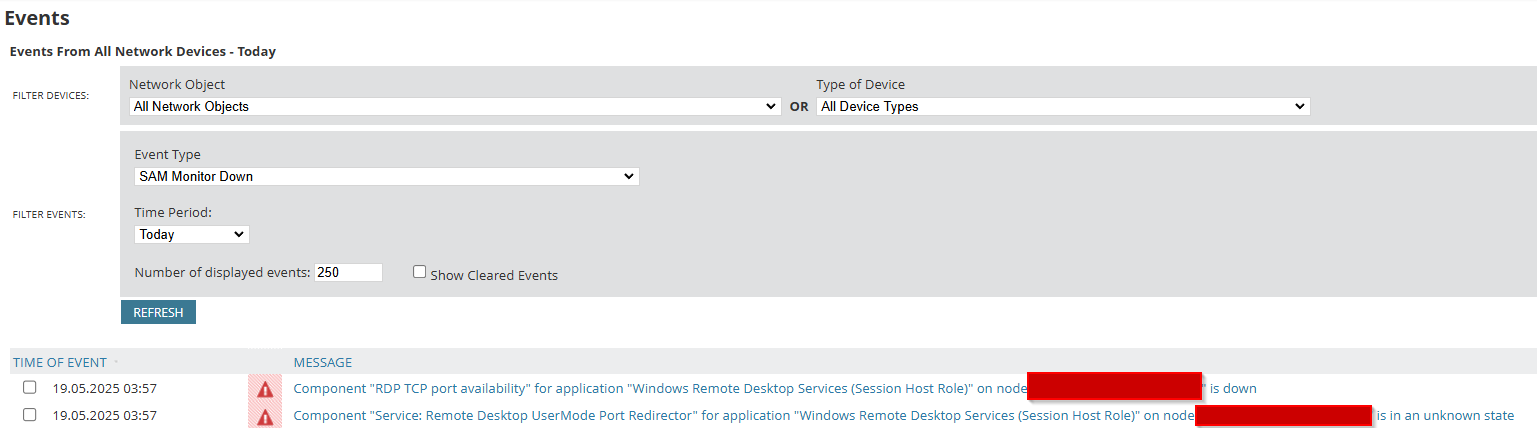Click the Events page heading

pos(37,17)
